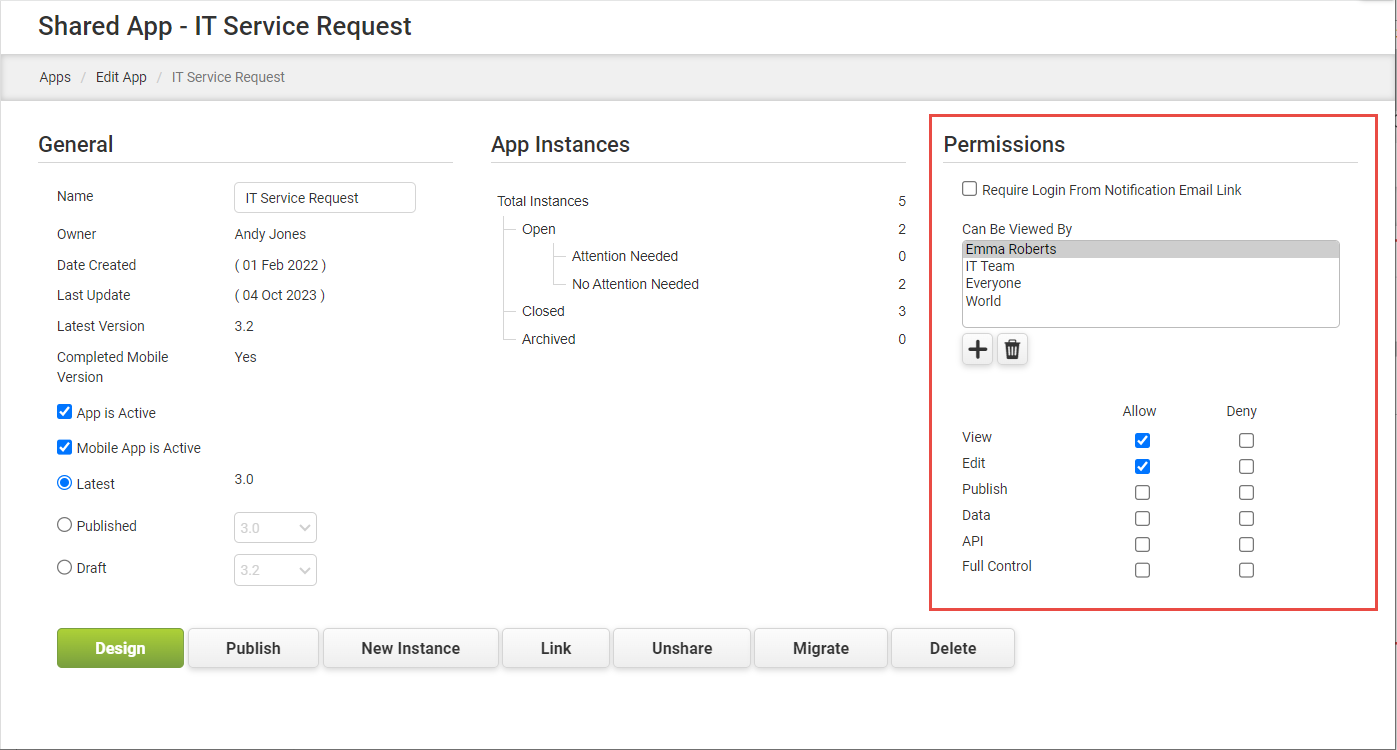The width and height of the screenshot is (1397, 750).
Task: Toggle Require Login From Notification Email Link
Action: (x=969, y=189)
